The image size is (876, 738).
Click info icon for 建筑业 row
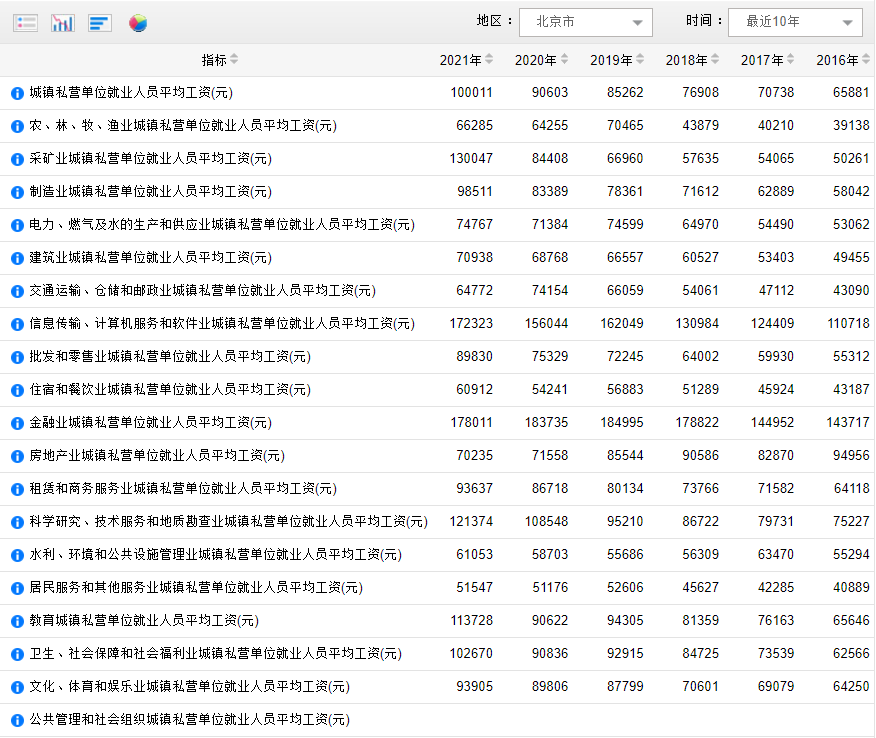(x=17, y=258)
